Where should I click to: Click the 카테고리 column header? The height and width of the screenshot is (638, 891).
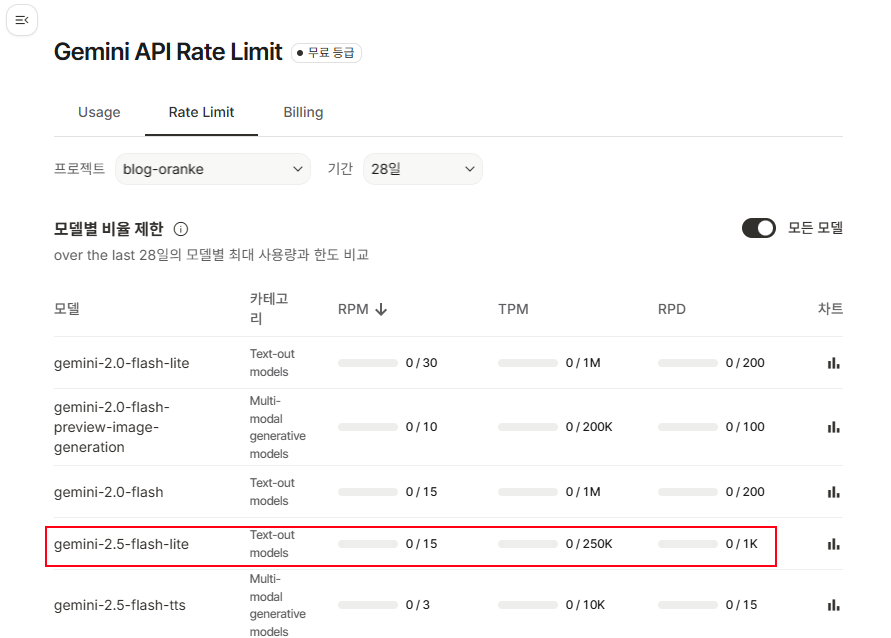269,308
